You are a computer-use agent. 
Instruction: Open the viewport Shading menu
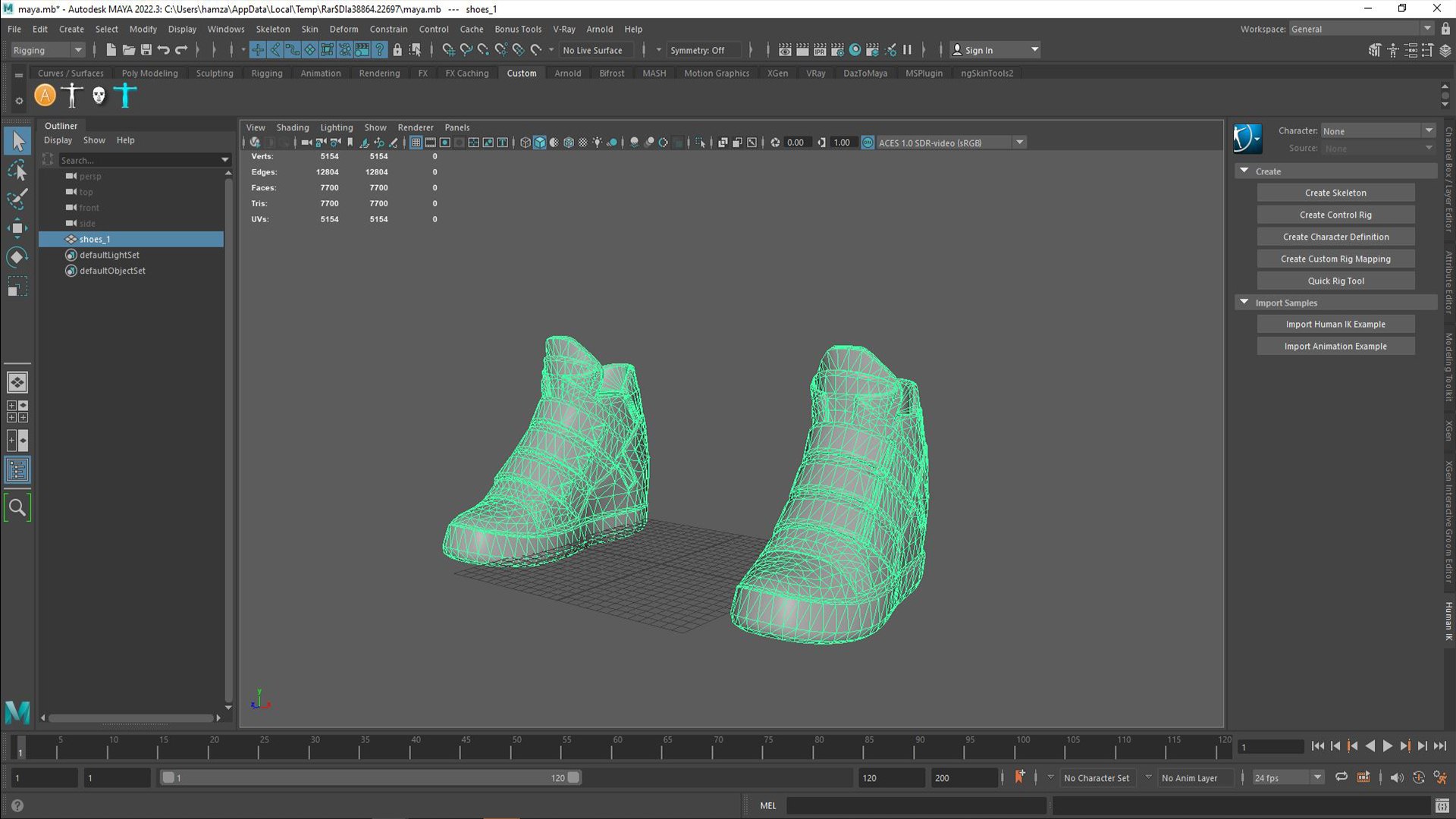(x=292, y=127)
